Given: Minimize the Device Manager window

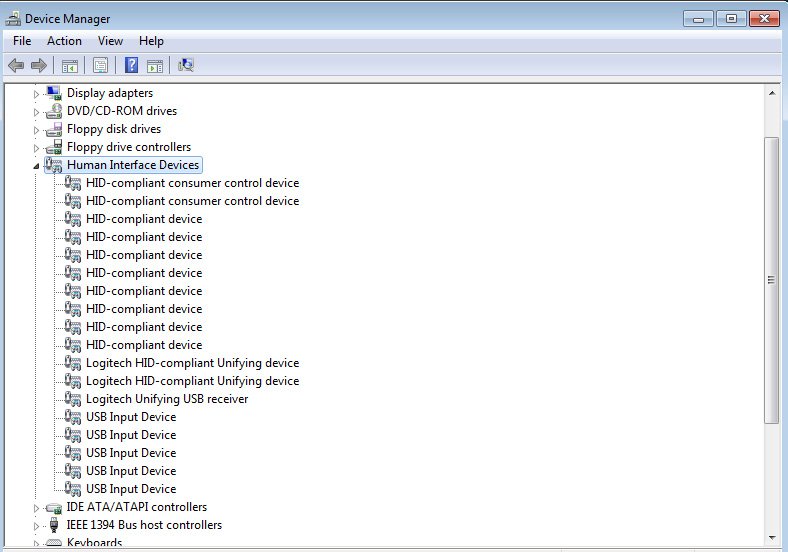Looking at the screenshot, I should click(698, 19).
